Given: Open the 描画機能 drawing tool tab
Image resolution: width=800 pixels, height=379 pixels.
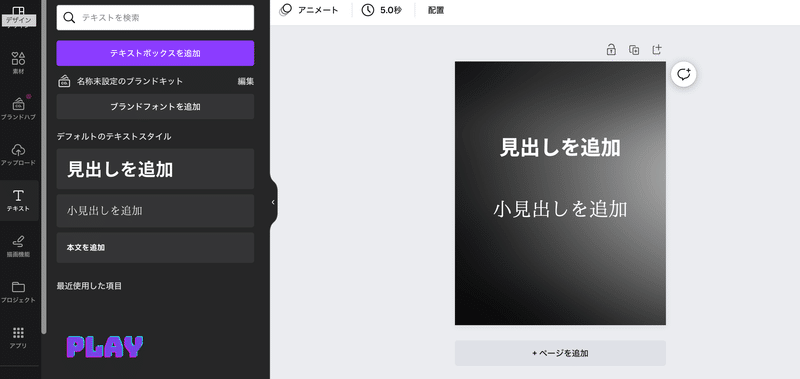Looking at the screenshot, I should [x=18, y=246].
